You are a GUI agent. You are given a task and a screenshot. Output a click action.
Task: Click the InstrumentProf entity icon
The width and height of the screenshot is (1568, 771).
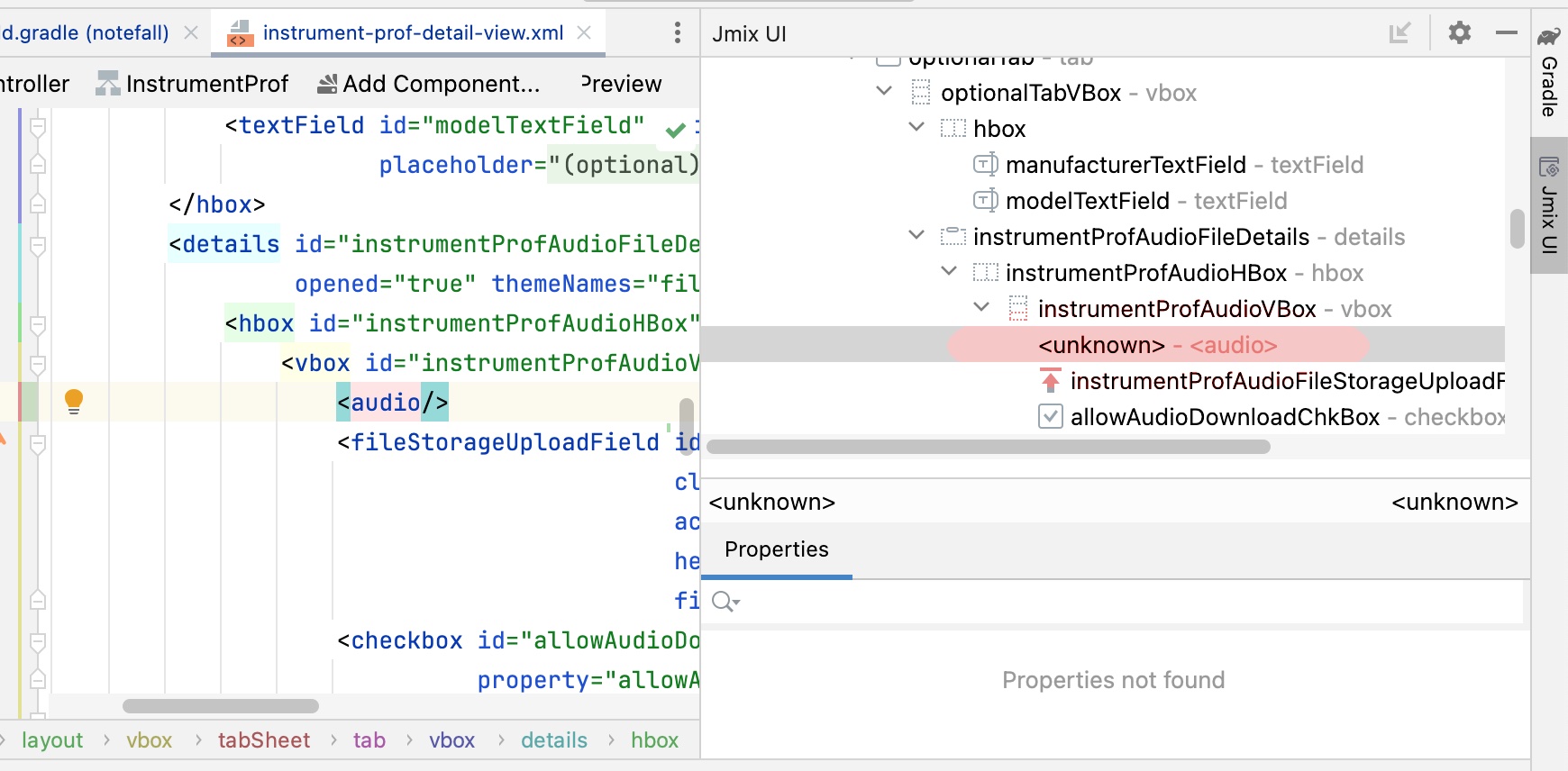click(x=108, y=84)
